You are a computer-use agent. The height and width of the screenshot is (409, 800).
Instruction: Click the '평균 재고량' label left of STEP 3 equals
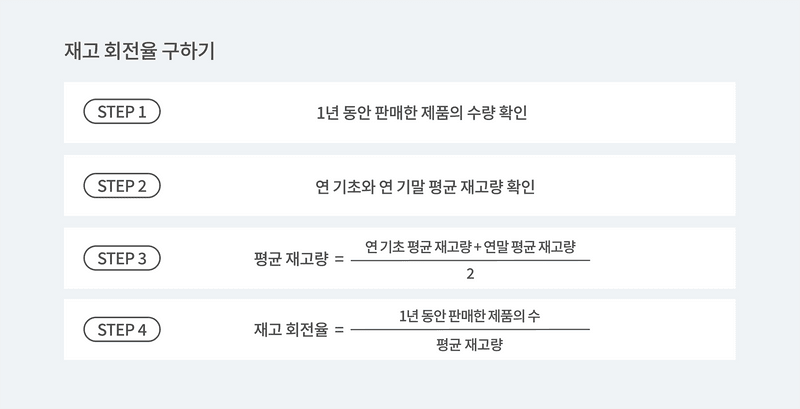(290, 259)
